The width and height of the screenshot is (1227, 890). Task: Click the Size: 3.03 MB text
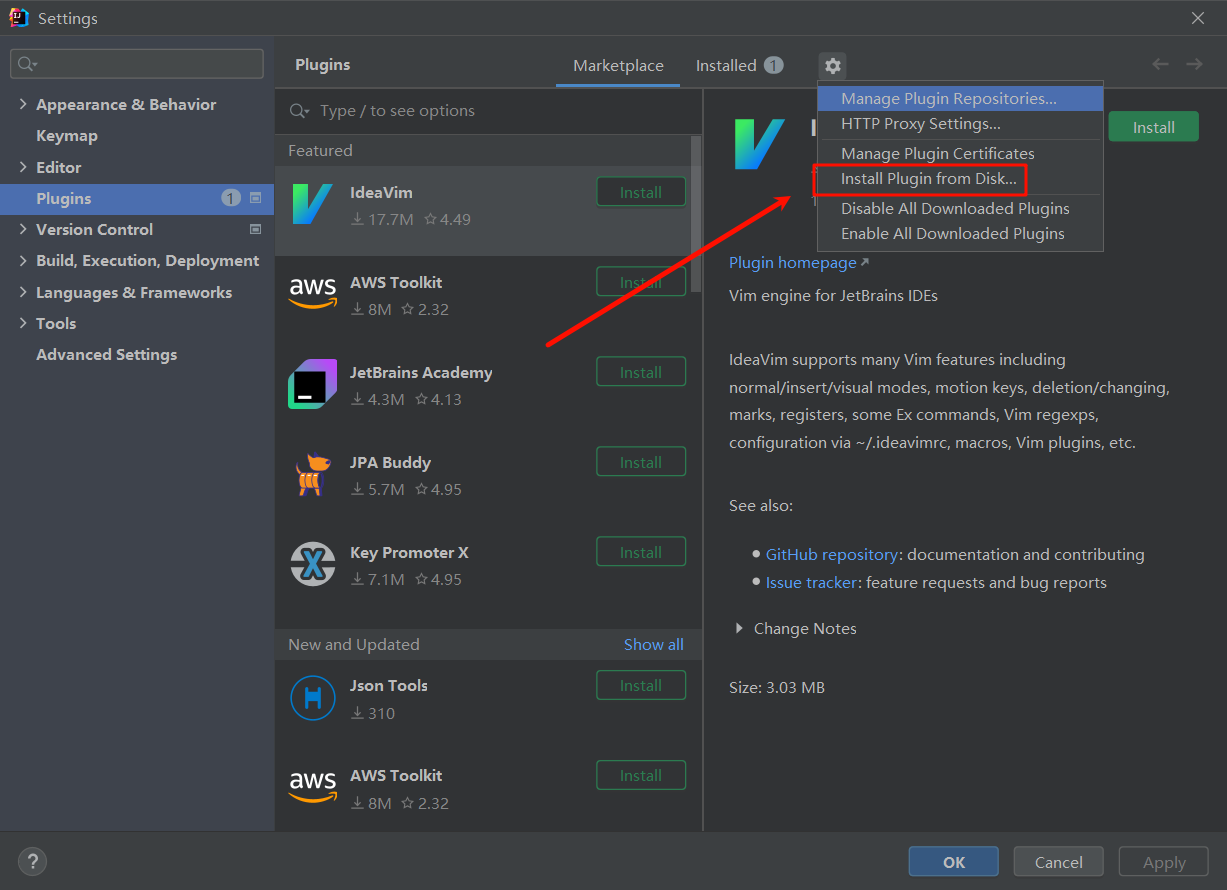(x=777, y=688)
